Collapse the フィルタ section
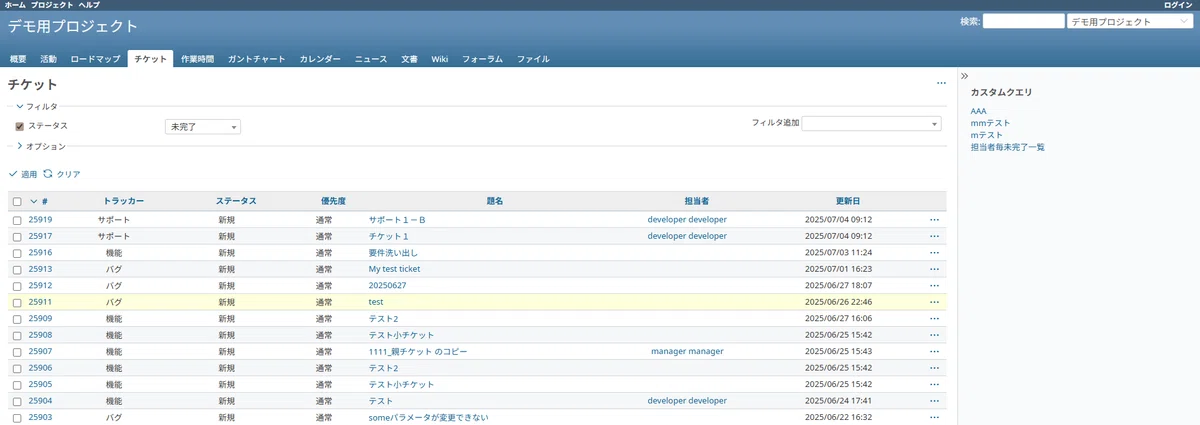The image size is (1200, 425). click(35, 105)
